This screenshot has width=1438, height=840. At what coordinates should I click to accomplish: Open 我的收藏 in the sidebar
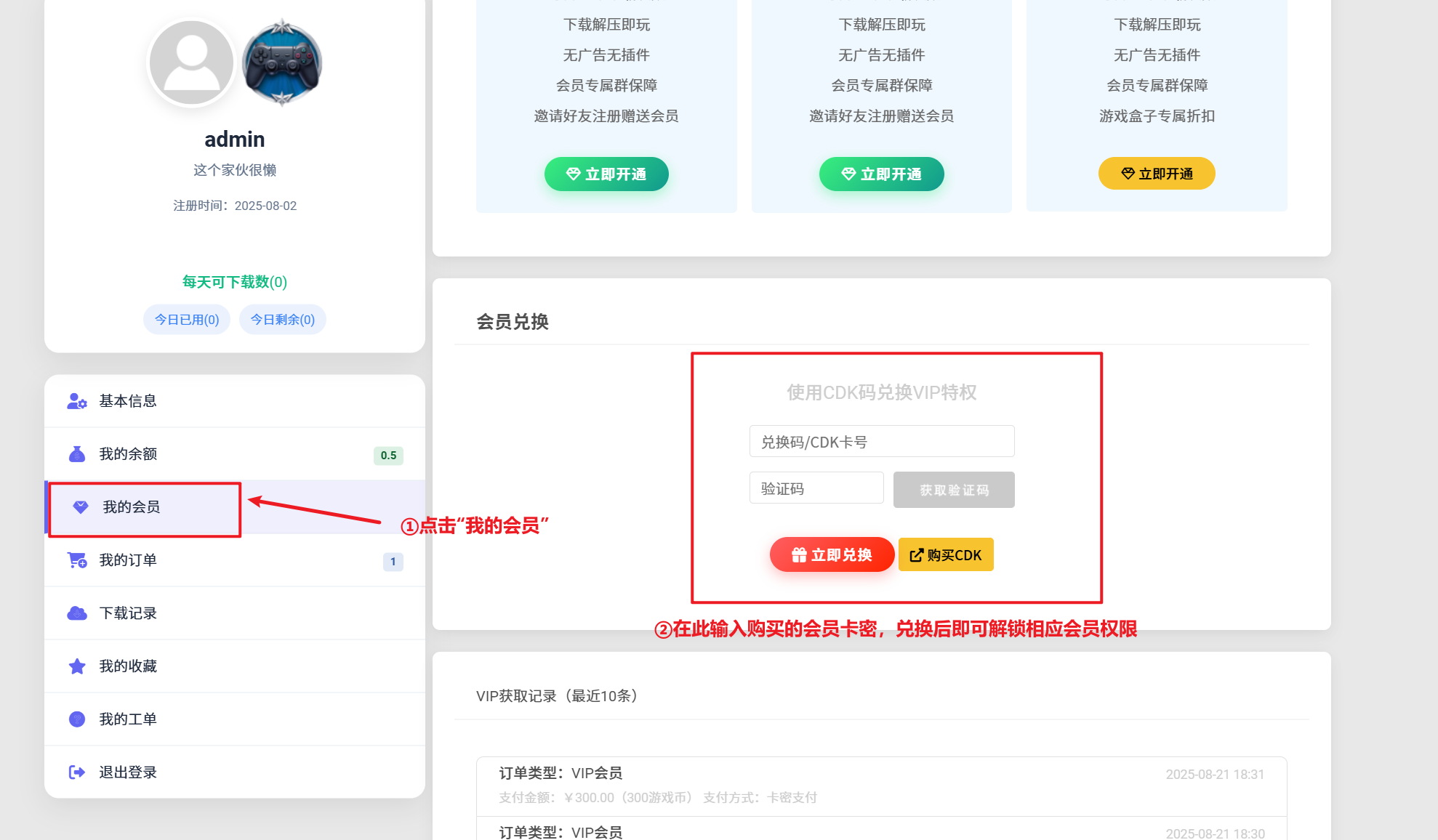pos(235,666)
